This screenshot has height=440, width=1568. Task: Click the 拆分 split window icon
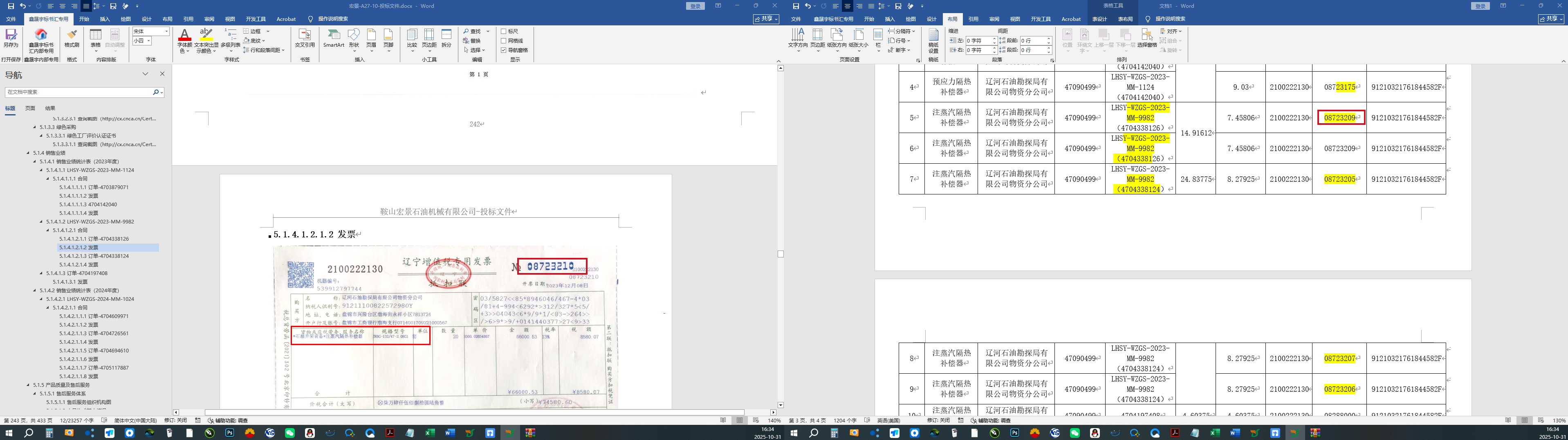(446, 38)
